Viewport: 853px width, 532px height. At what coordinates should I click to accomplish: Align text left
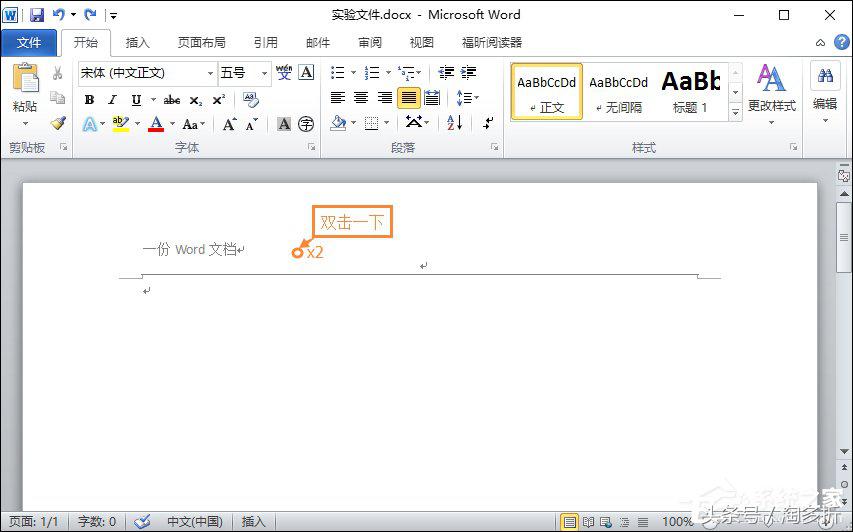(338, 98)
